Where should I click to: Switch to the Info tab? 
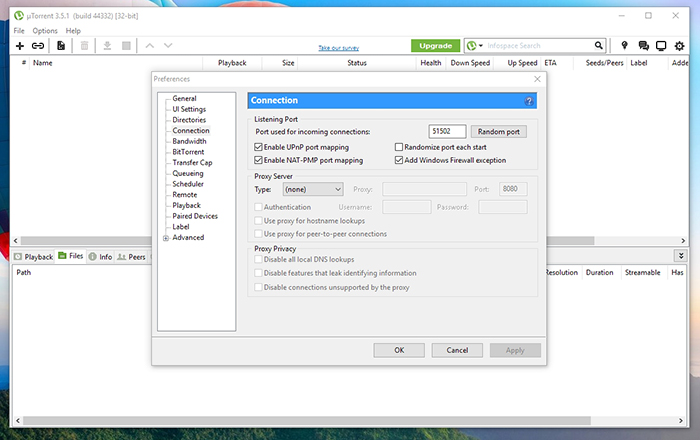tap(100, 257)
